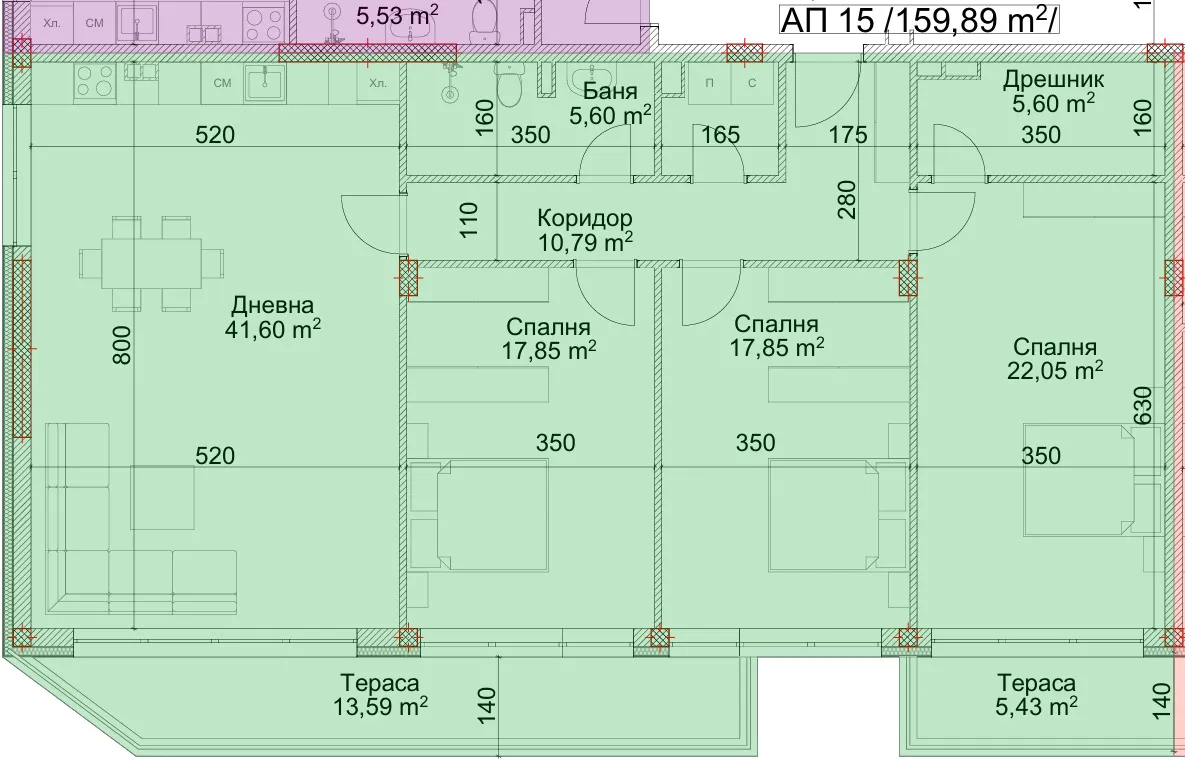Click the box marked С
1185x761 pixels.
point(751,84)
